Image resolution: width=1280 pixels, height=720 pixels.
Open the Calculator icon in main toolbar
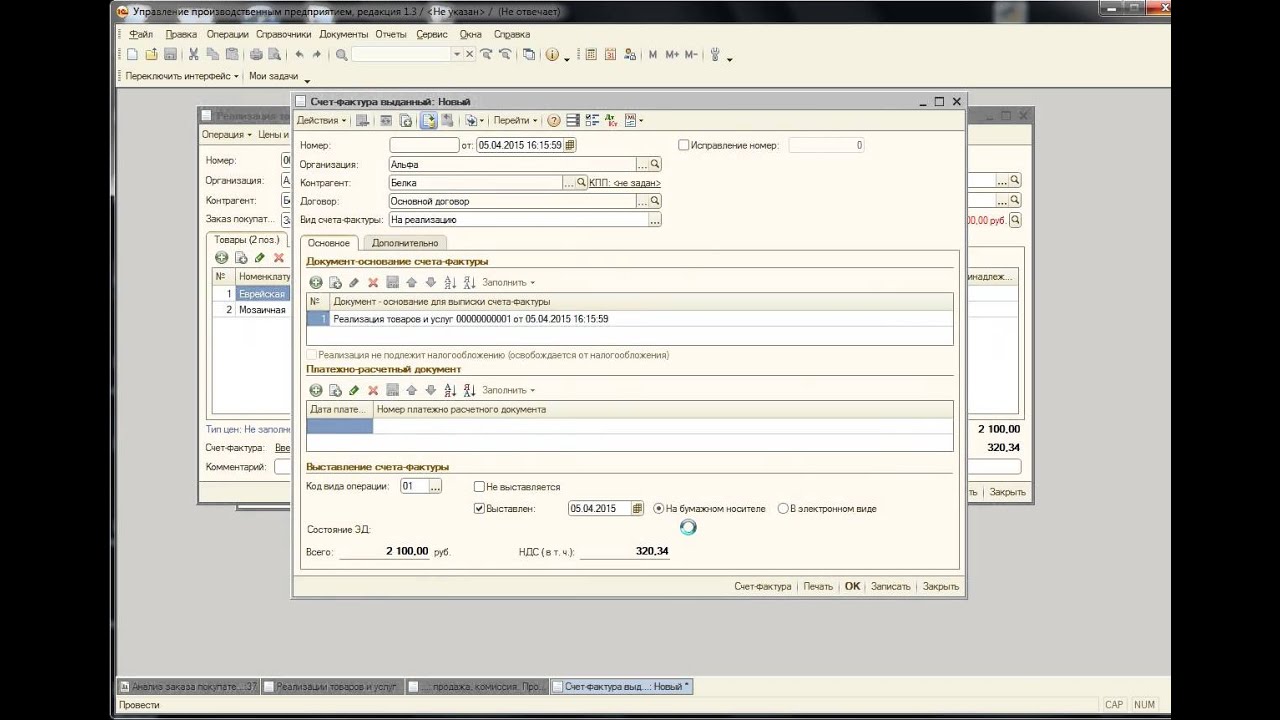(591, 54)
